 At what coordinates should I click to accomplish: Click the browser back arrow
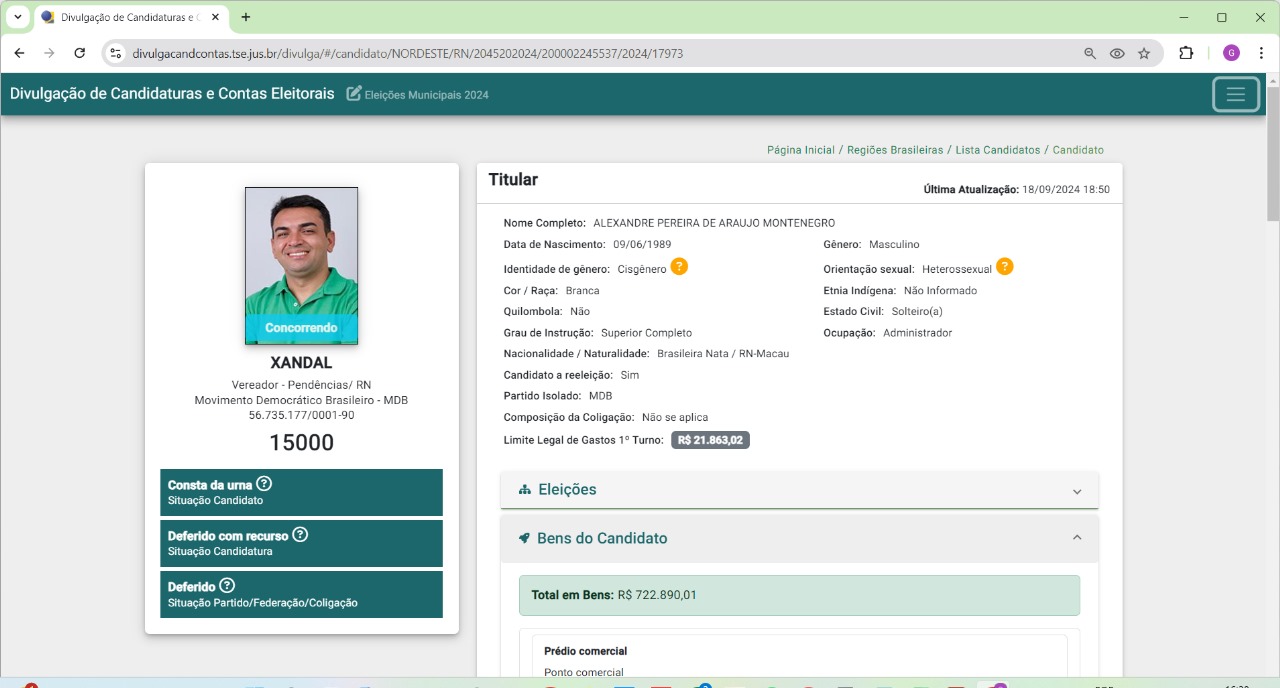pyautogui.click(x=19, y=53)
